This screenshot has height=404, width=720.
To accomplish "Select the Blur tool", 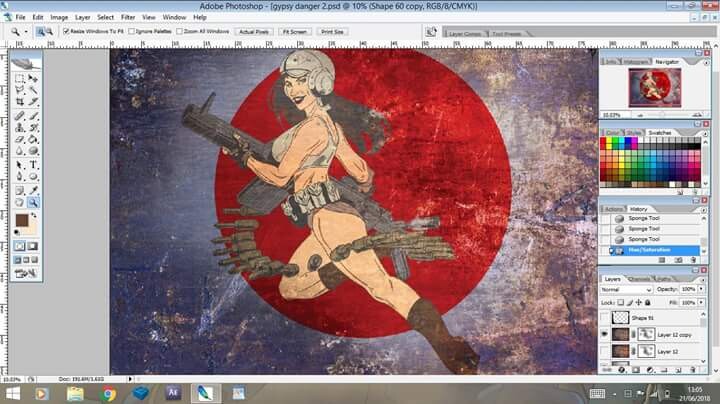I will coord(19,151).
